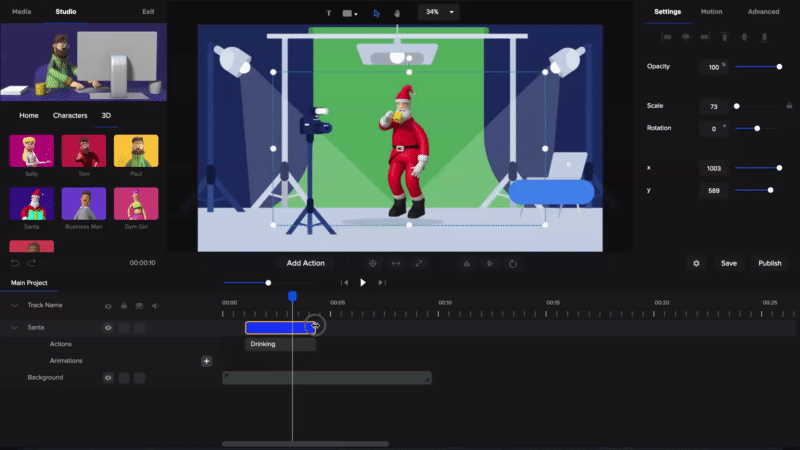Click the x position value field
The height and width of the screenshot is (450, 800).
pyautogui.click(x=714, y=168)
